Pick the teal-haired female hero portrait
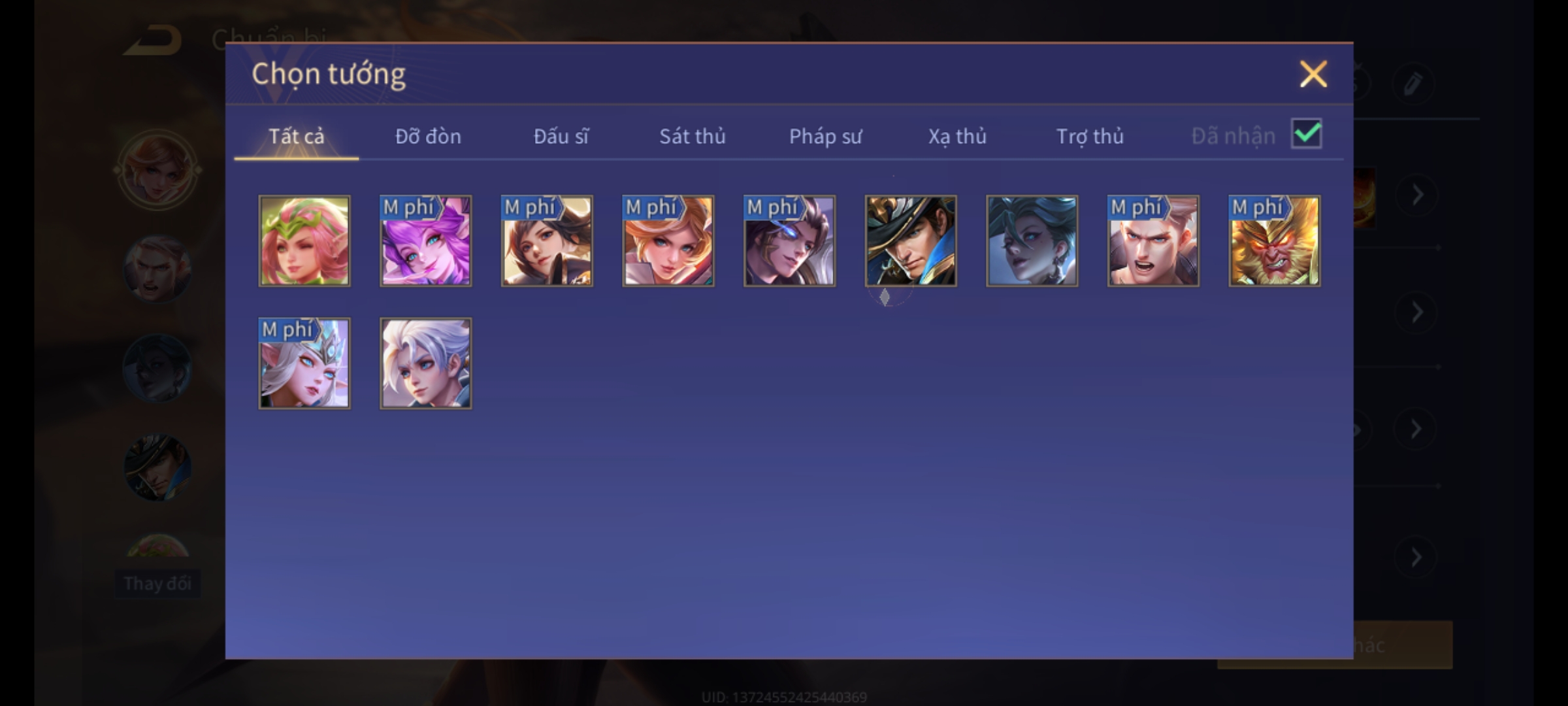The image size is (1568, 706). click(1032, 241)
